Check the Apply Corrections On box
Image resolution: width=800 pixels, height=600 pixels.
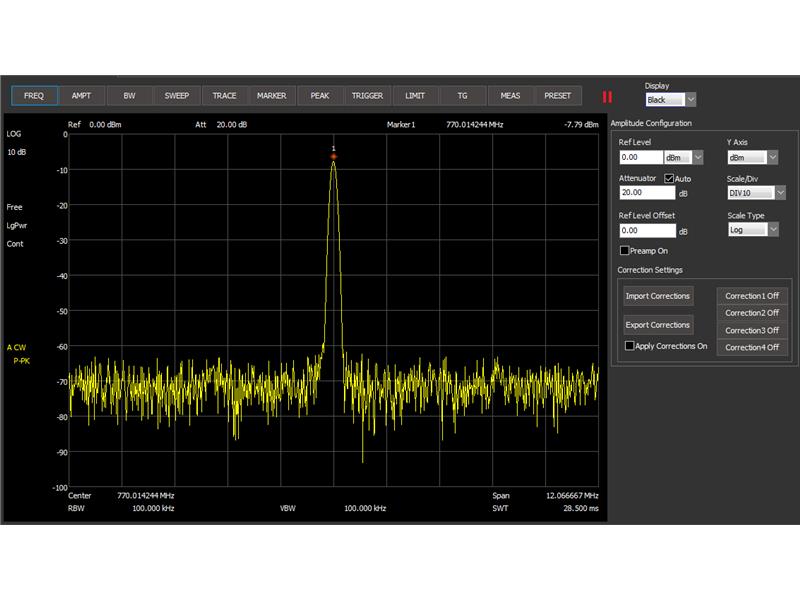pyautogui.click(x=629, y=346)
